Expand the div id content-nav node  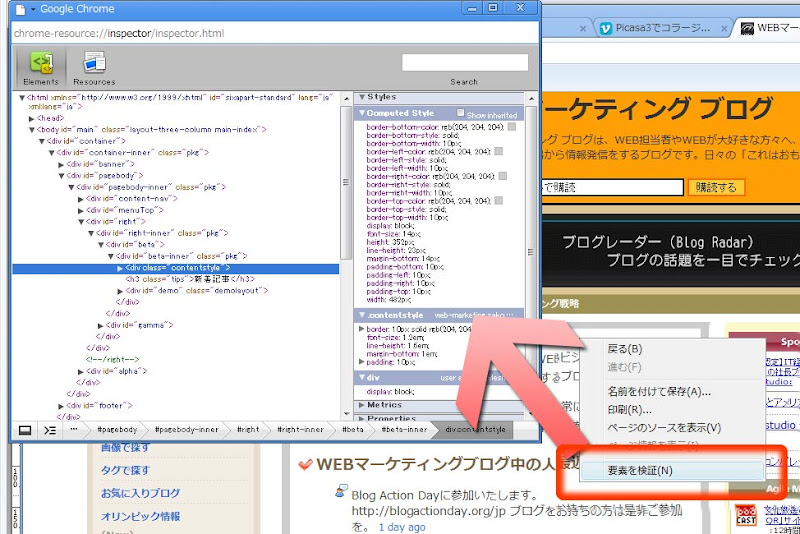[81, 199]
